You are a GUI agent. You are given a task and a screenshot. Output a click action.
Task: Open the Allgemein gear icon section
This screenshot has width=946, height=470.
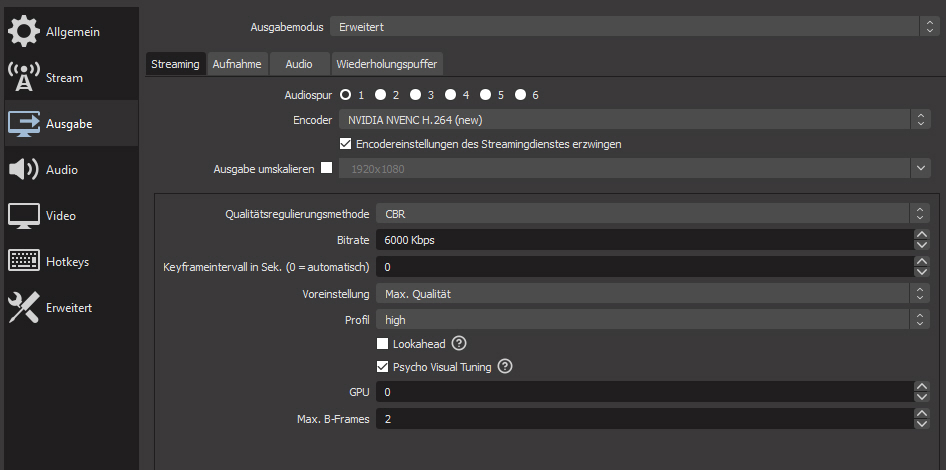[x=24, y=31]
